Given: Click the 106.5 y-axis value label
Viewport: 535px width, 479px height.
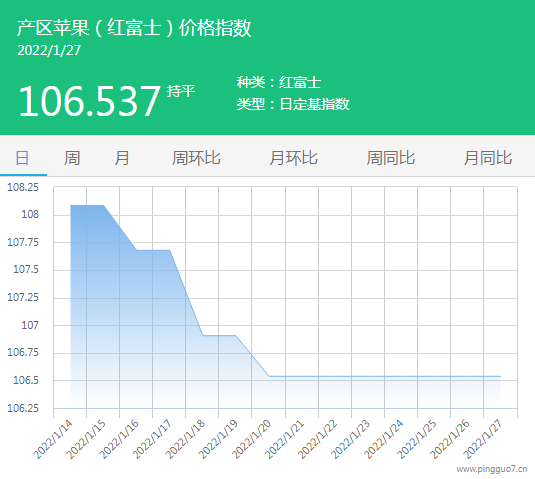Looking at the screenshot, I should click(x=26, y=380).
